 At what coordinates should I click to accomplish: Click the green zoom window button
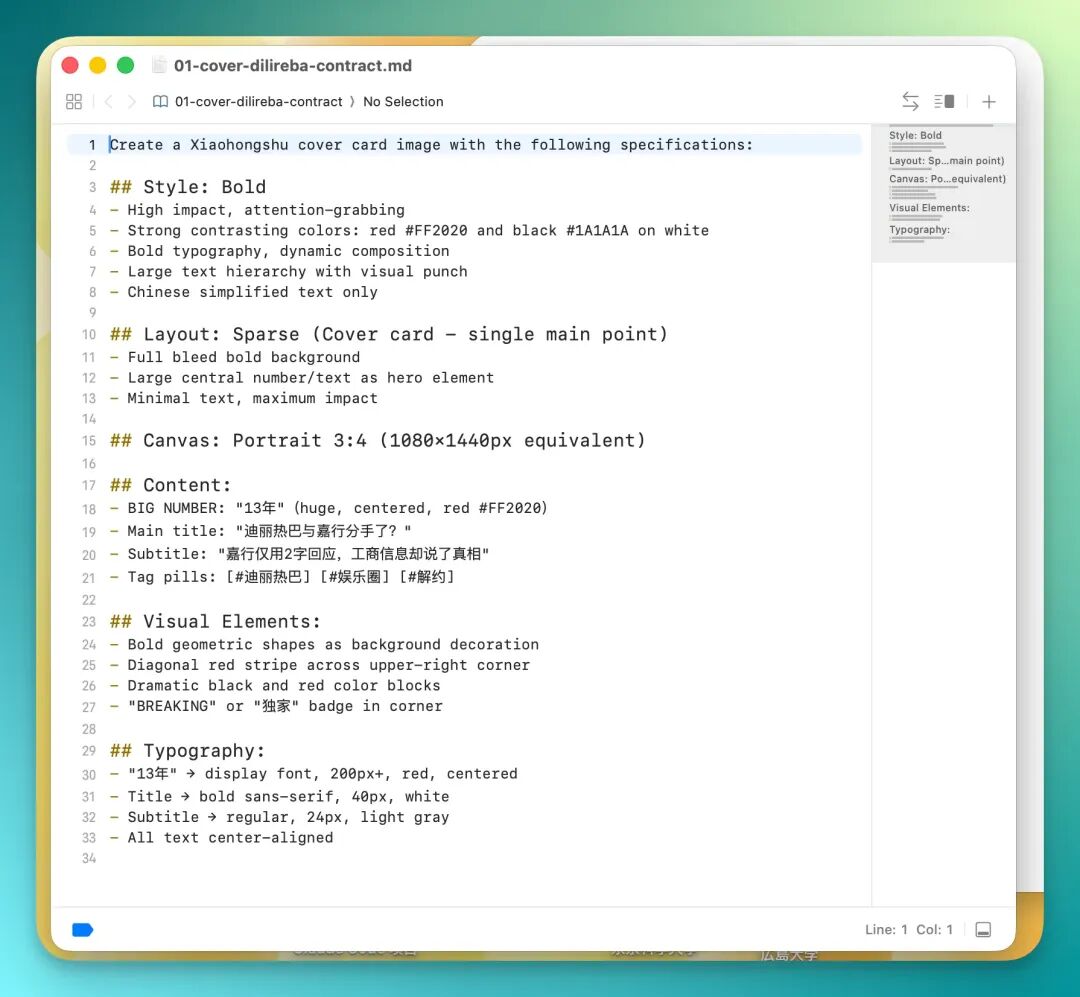pos(125,65)
